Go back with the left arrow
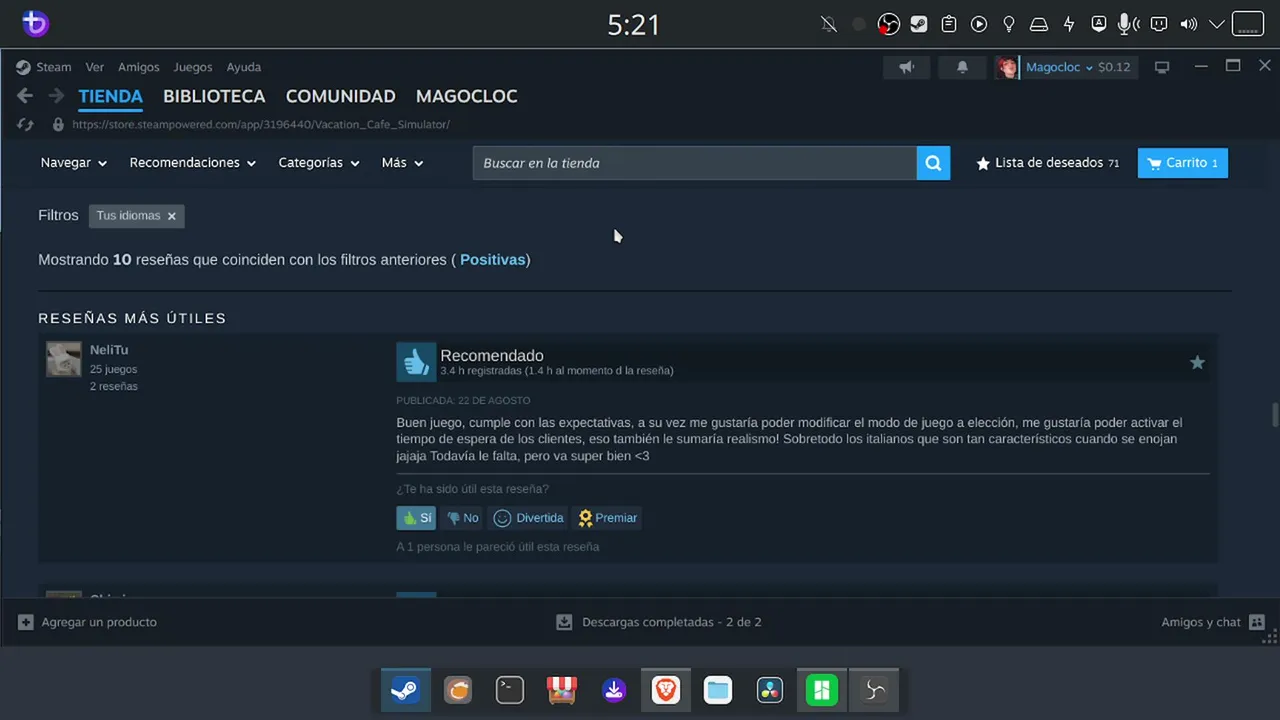 [x=25, y=96]
